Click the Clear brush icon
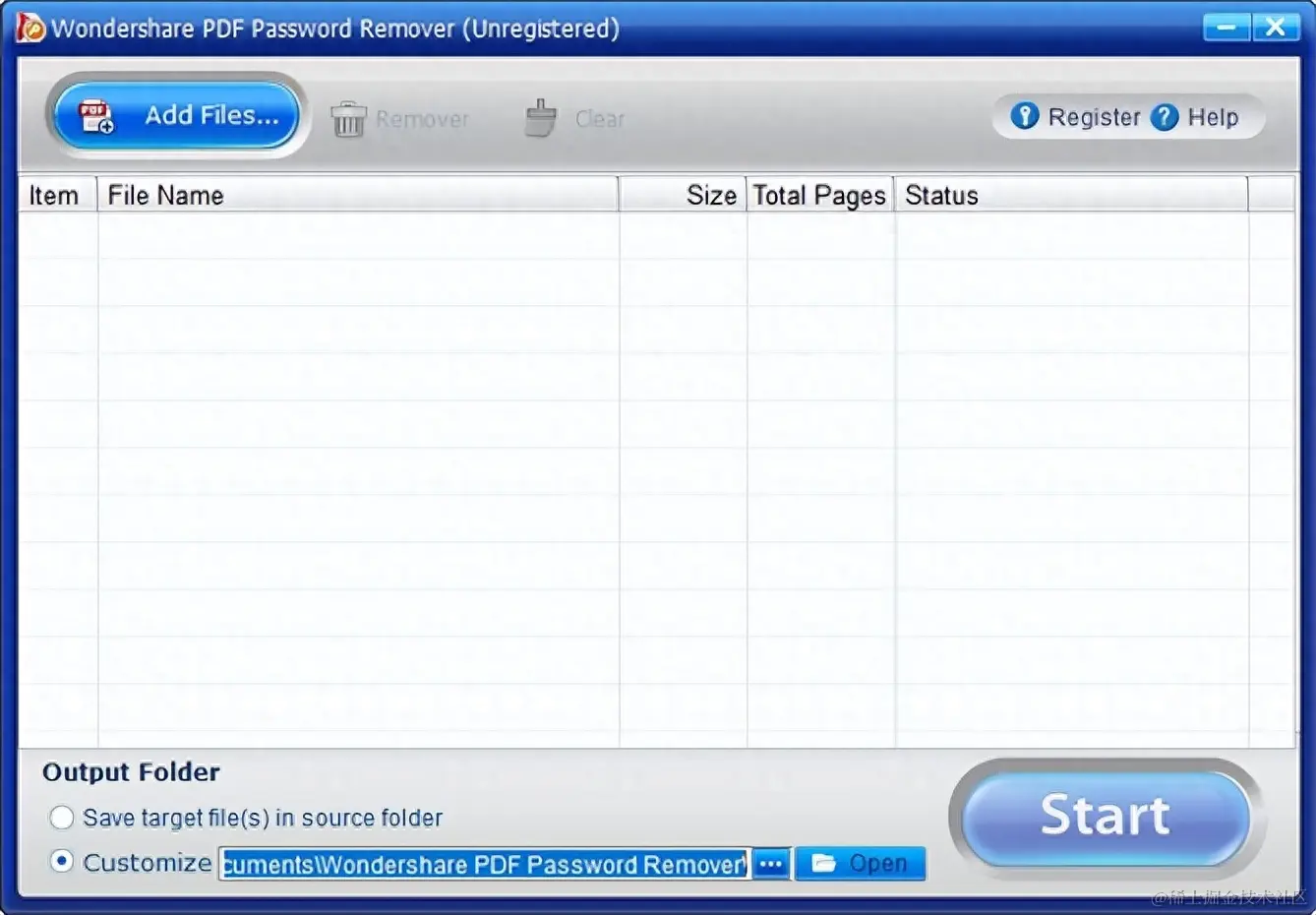This screenshot has height=915, width=1316. point(540,118)
